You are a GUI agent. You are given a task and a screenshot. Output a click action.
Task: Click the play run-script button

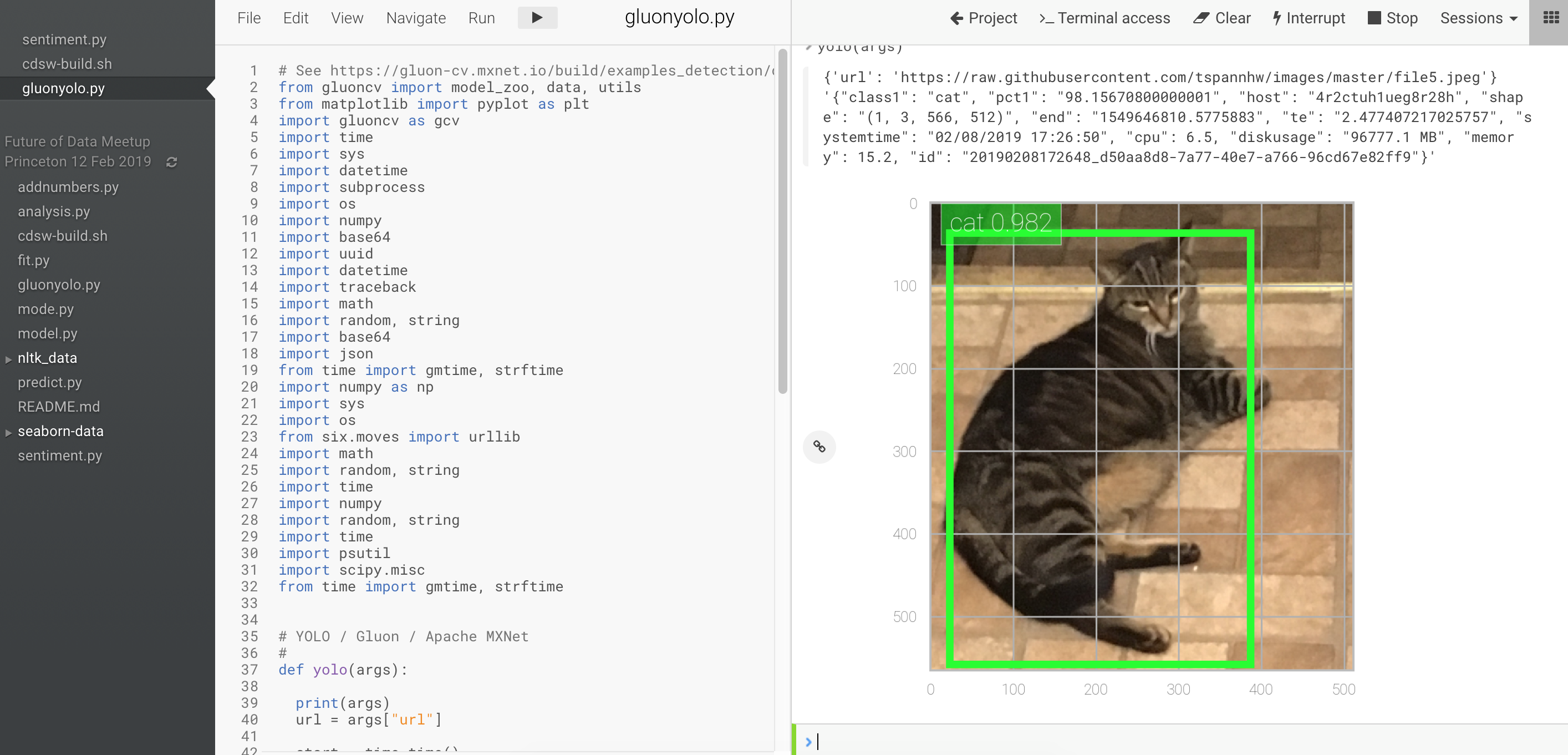coord(537,18)
